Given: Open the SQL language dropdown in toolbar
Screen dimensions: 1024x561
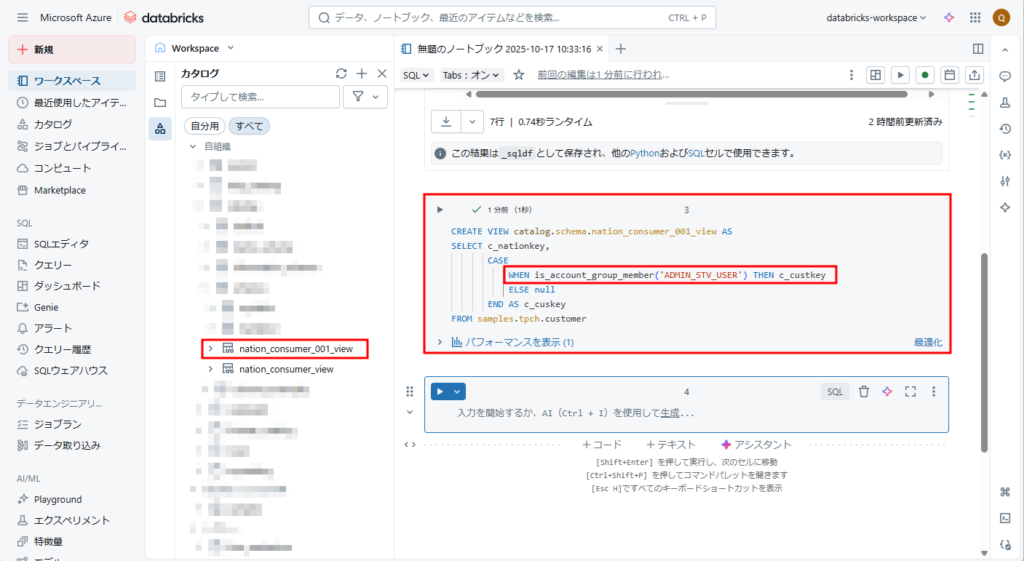Looking at the screenshot, I should coord(416,75).
